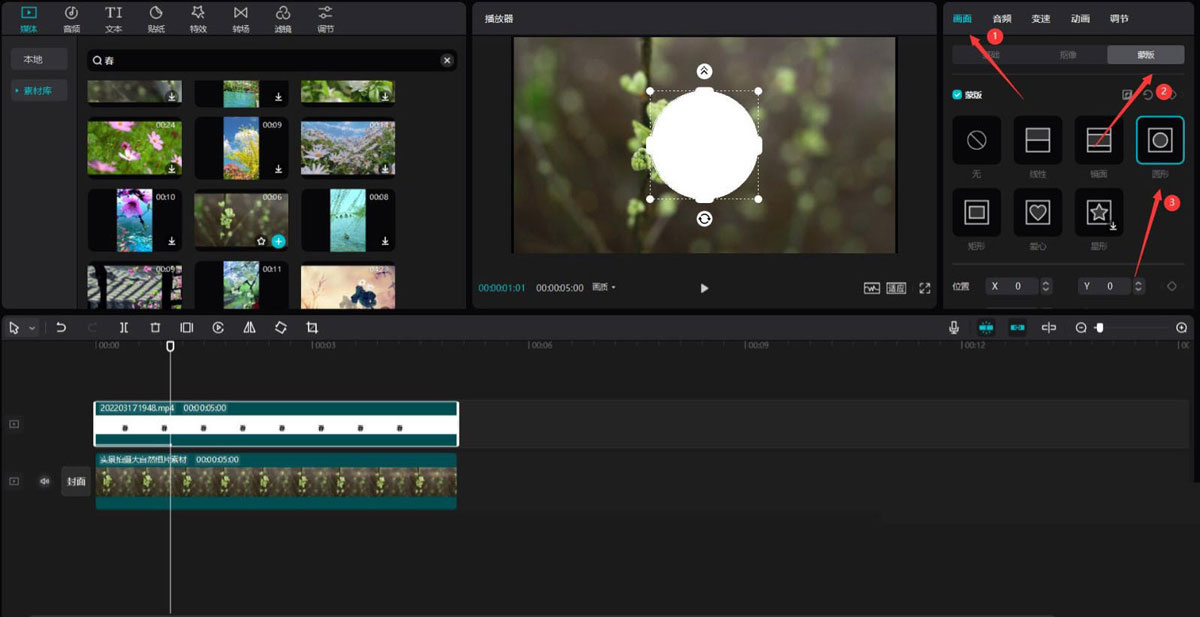Enter fullscreen preview in the player
The image size is (1200, 617).
925,288
